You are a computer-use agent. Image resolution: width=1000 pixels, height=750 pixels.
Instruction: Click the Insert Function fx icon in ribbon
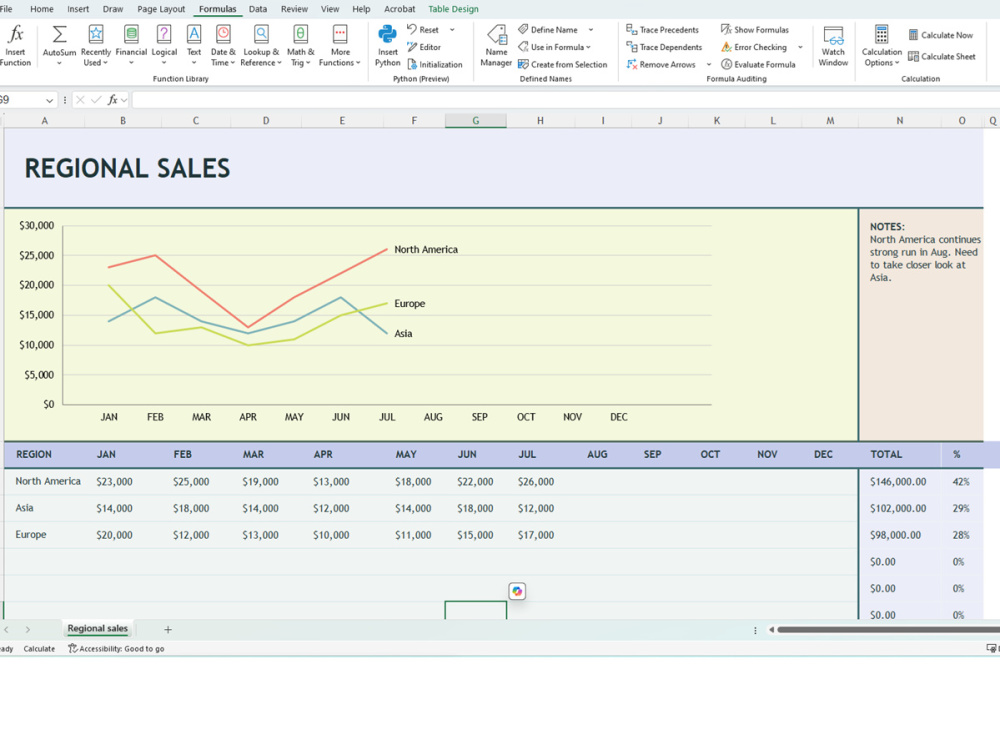click(16, 34)
